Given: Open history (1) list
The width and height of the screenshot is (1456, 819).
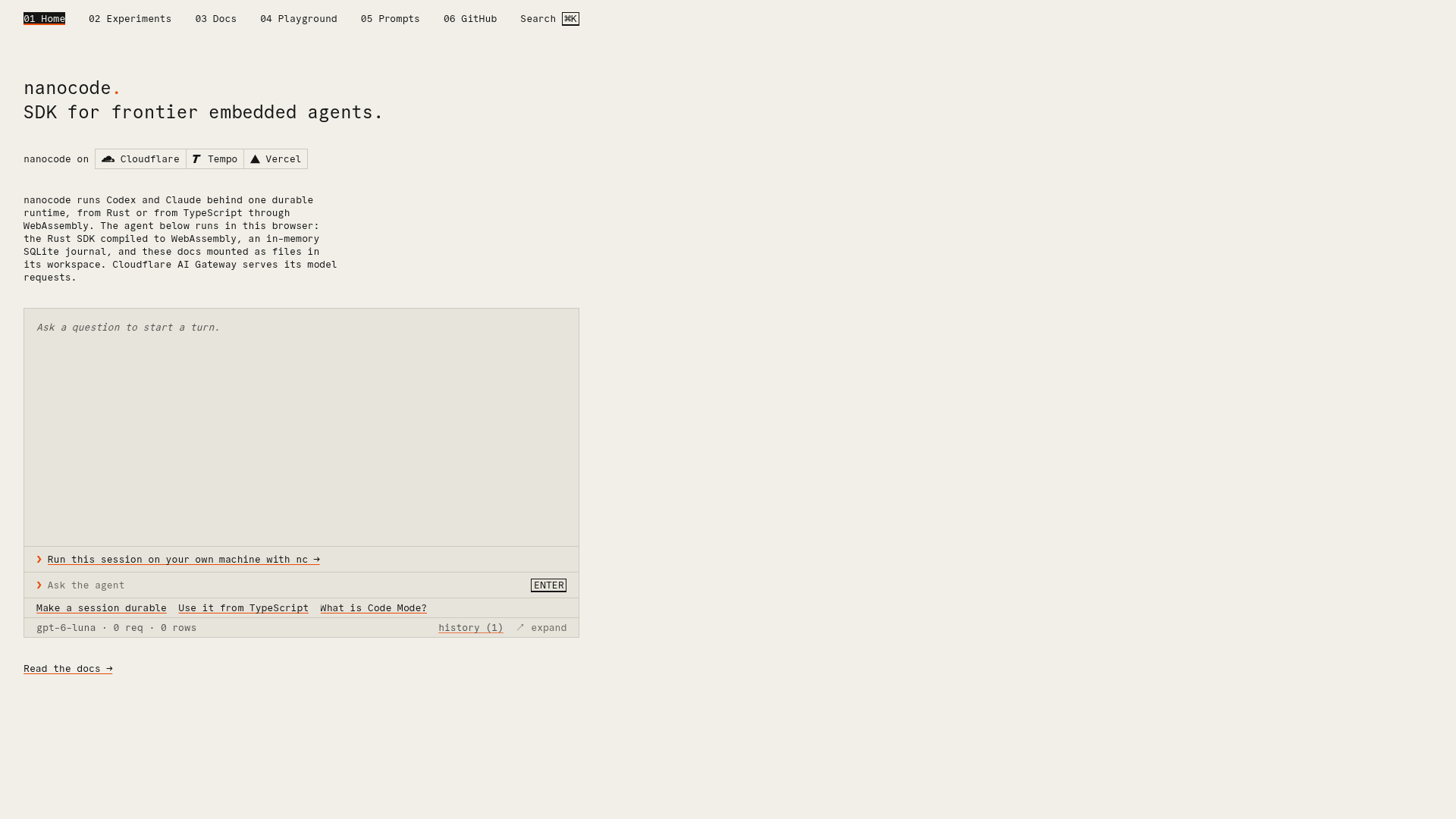Looking at the screenshot, I should (x=471, y=628).
